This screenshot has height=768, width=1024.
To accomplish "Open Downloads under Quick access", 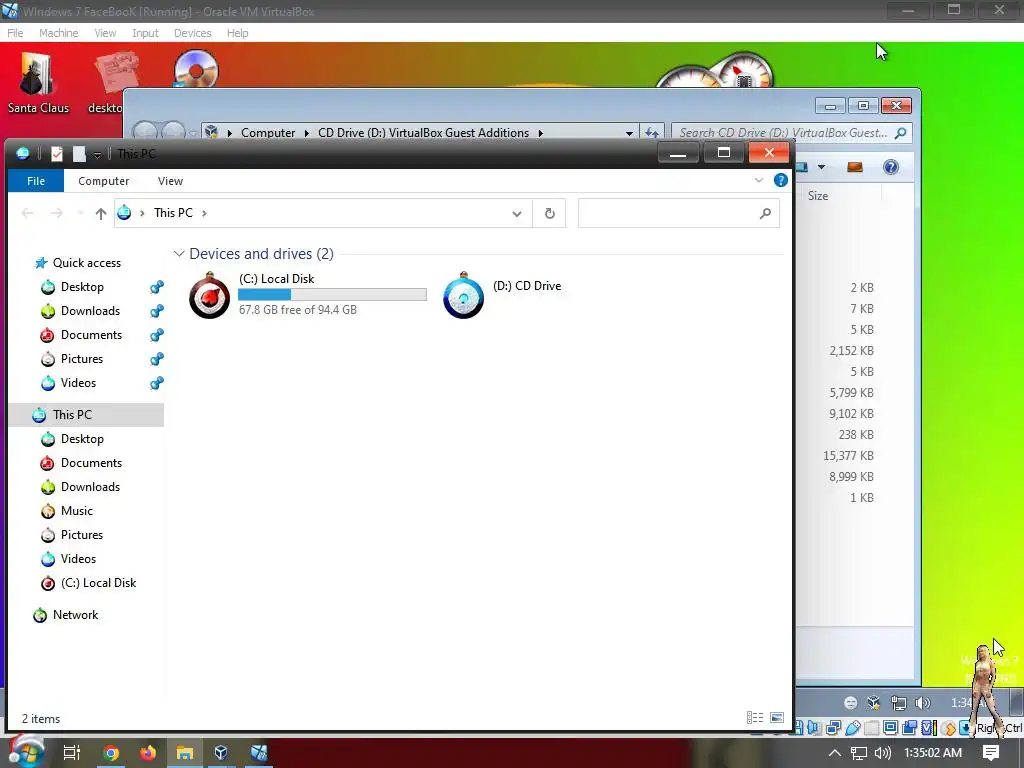I will [x=90, y=311].
